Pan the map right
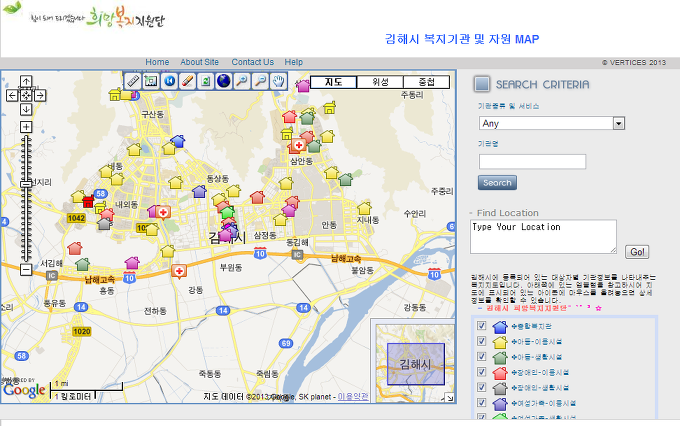680x426 pixels. coord(40,95)
